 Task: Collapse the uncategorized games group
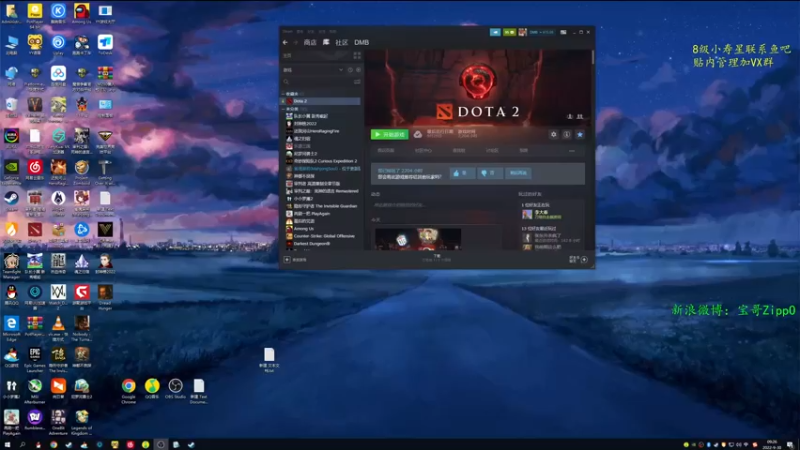tap(283, 109)
